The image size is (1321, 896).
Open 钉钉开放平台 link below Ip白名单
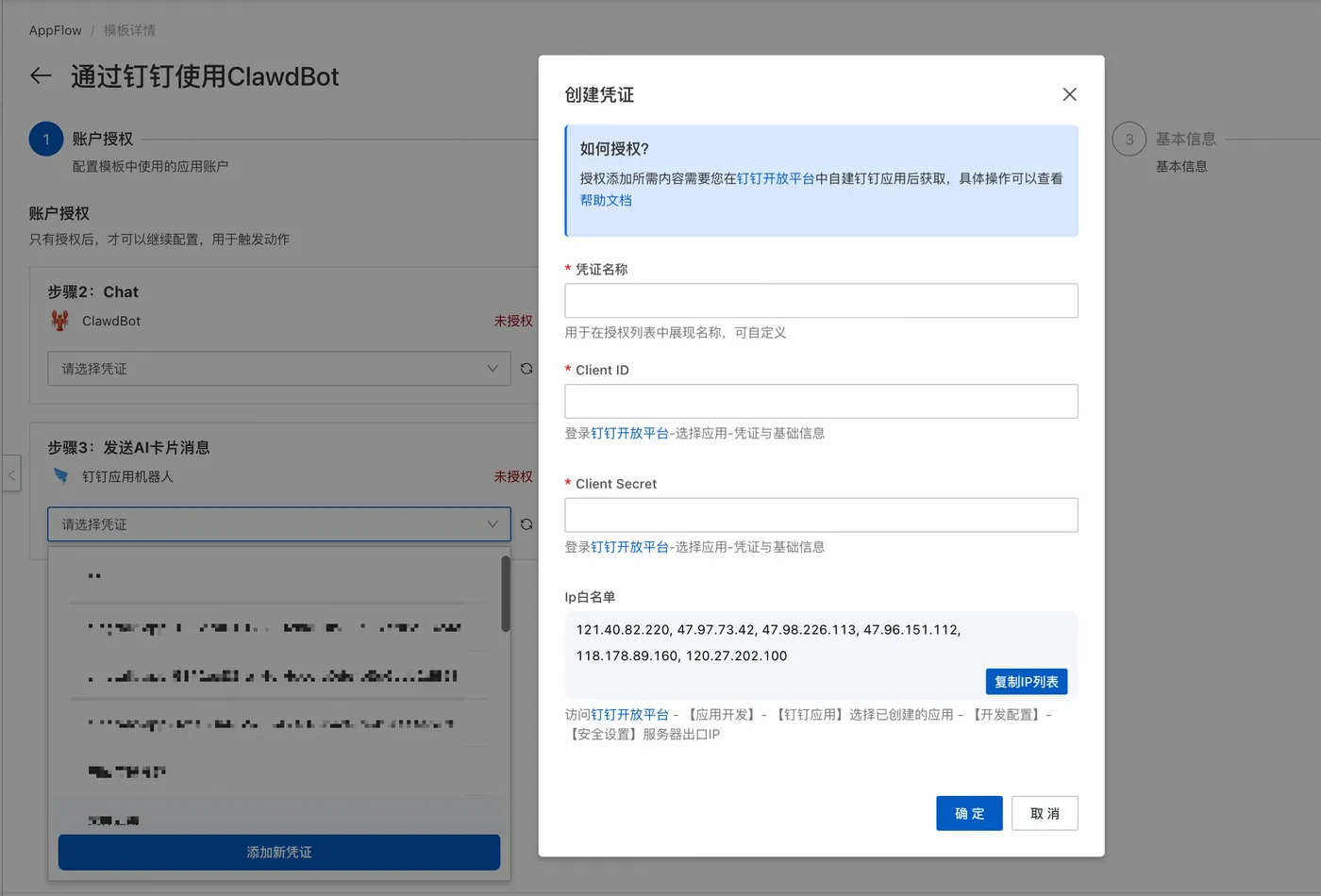(629, 715)
